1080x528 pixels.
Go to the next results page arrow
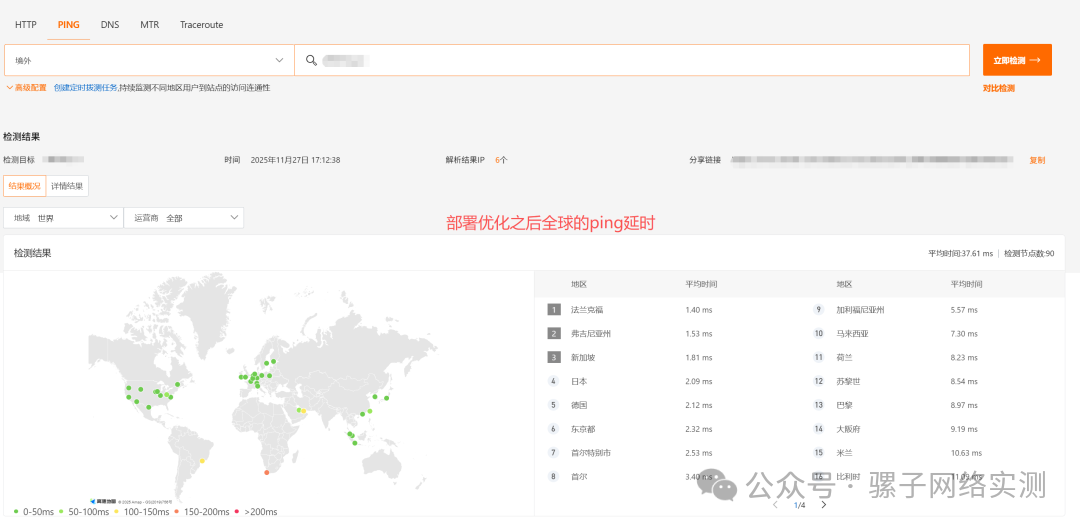click(x=823, y=505)
